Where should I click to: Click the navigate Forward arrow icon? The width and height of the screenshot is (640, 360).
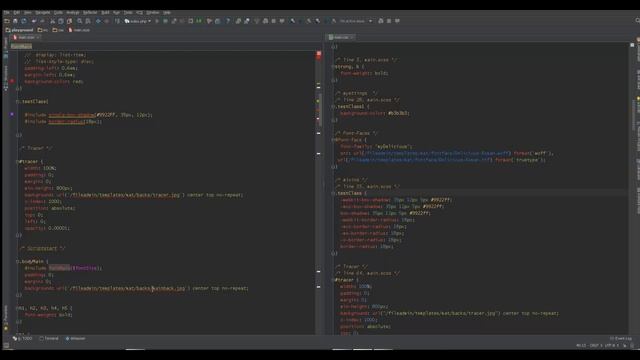pyautogui.click(x=107, y=21)
